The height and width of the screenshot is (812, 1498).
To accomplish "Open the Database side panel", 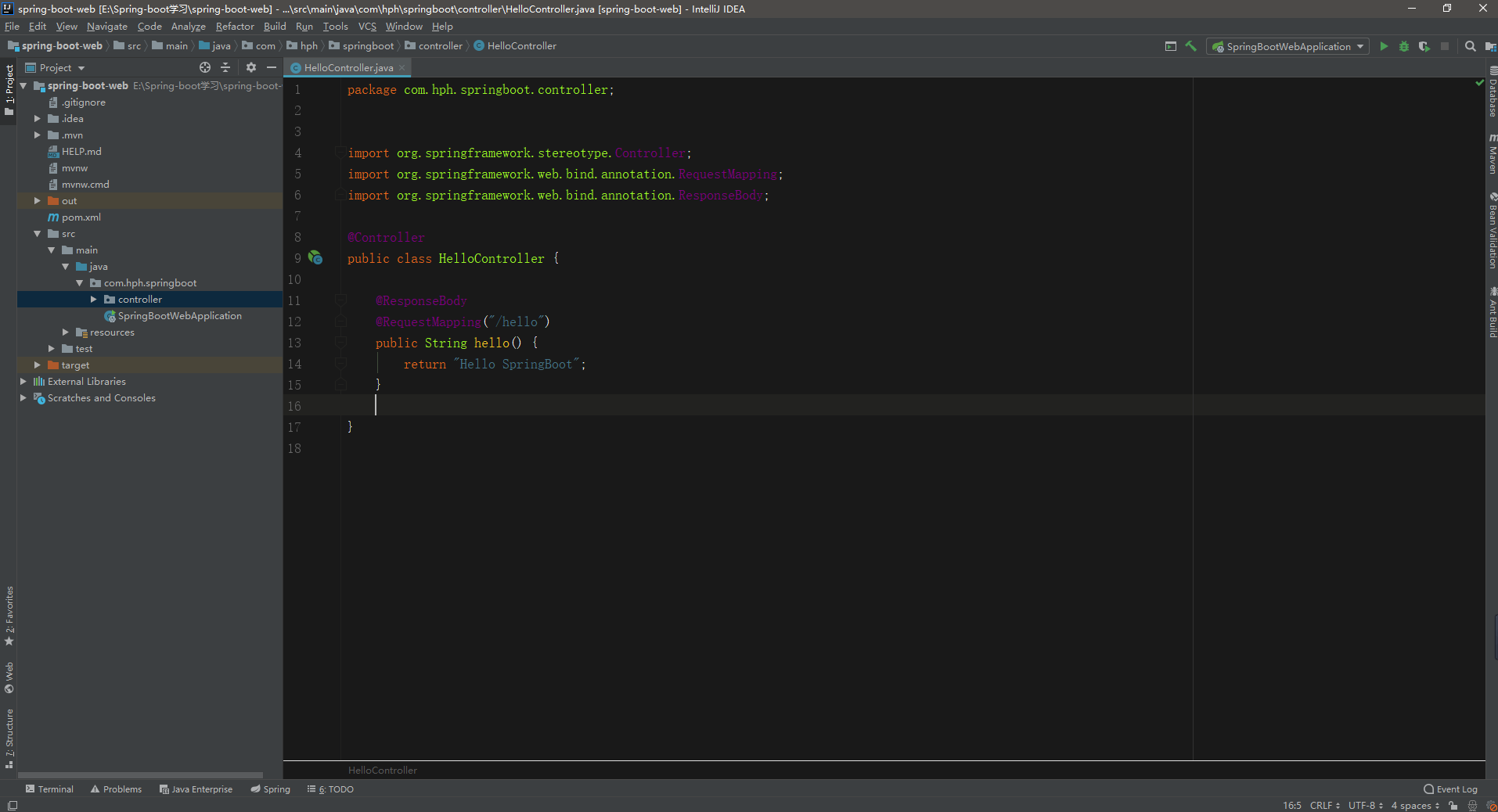I will [1493, 92].
